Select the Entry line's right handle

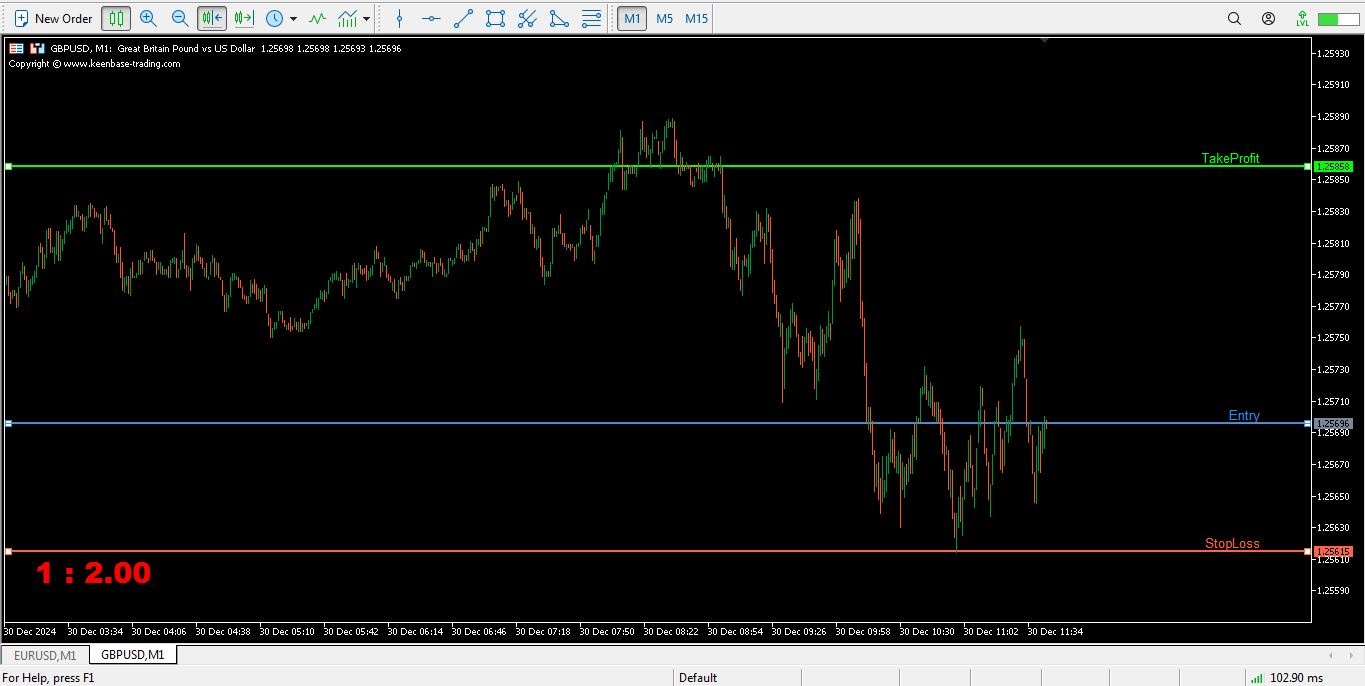click(1308, 424)
